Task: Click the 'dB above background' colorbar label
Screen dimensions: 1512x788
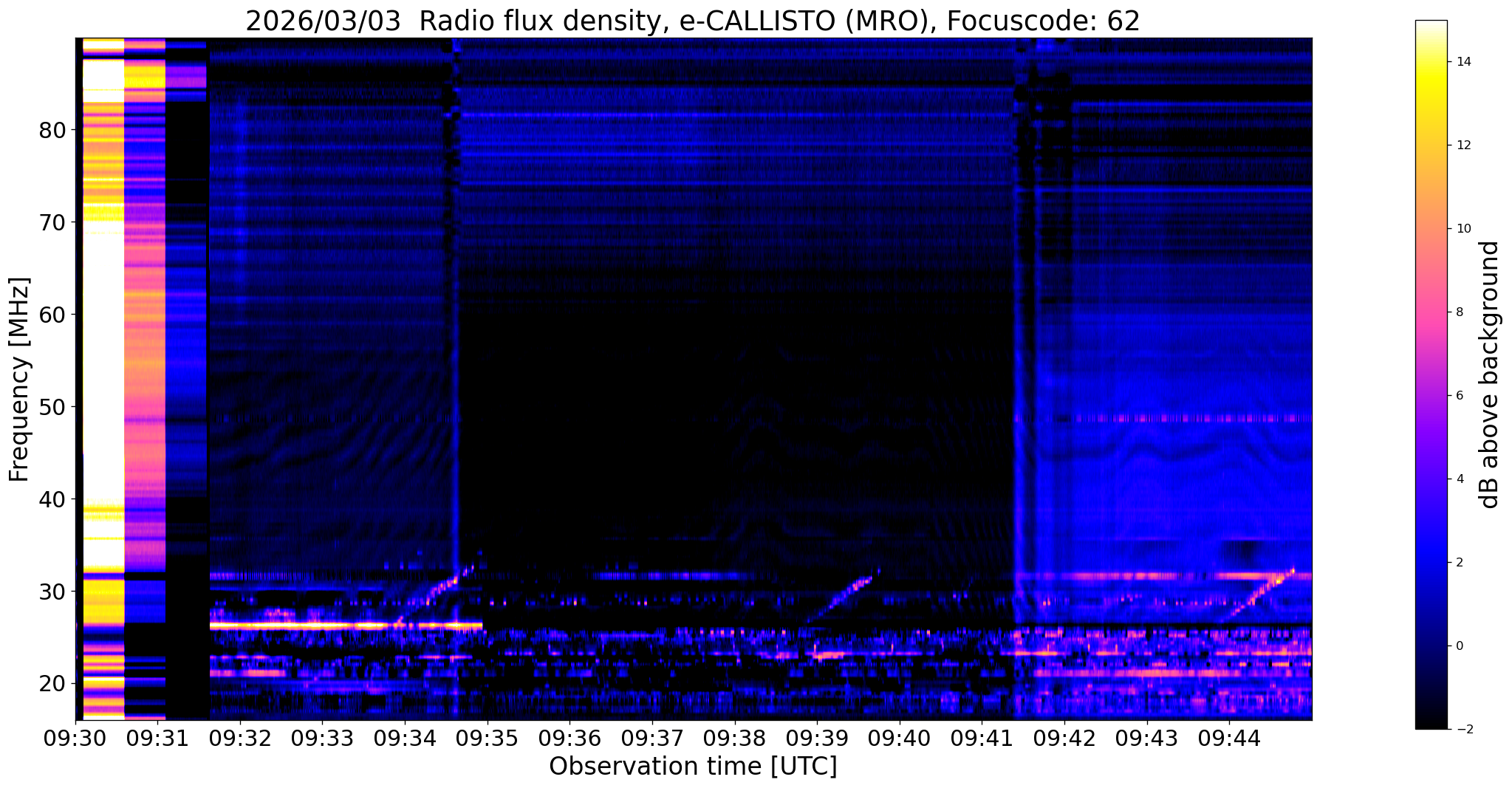Action: pos(1490,374)
